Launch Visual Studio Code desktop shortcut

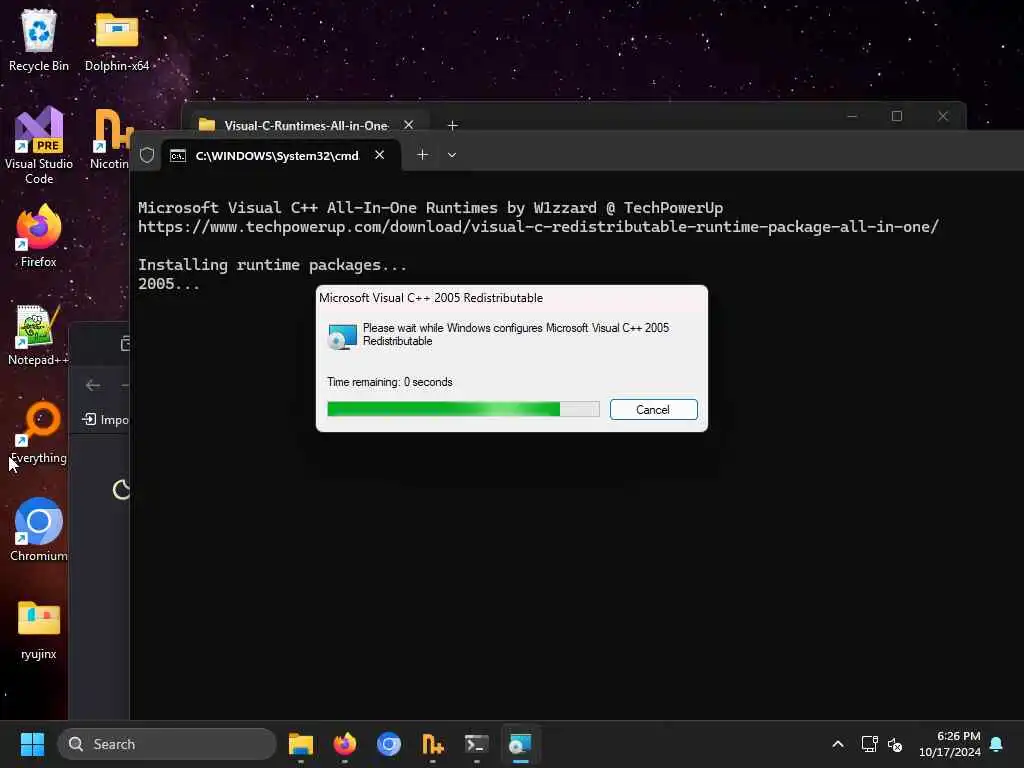39,145
